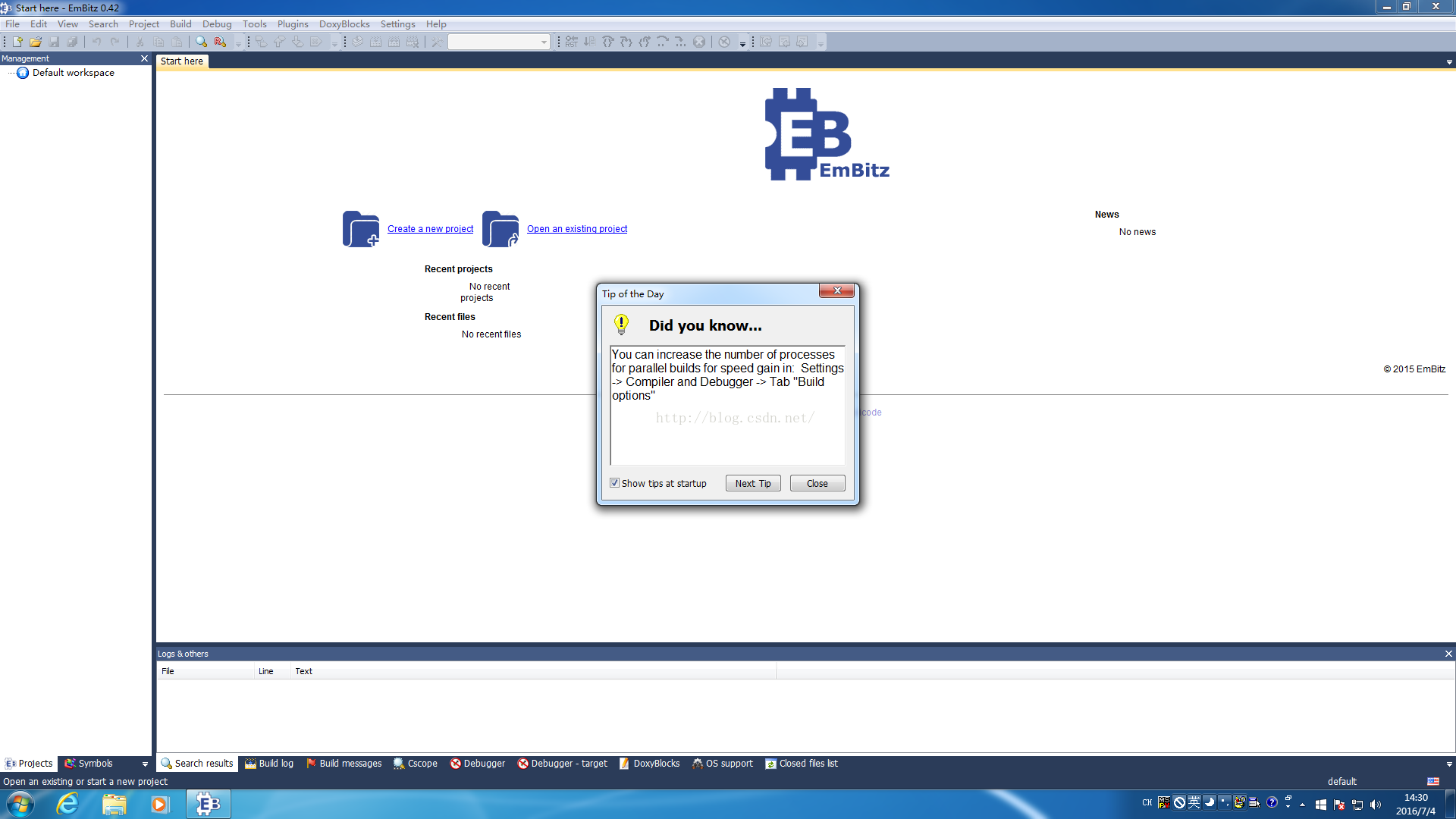
Task: Click the large Open existing project folder icon
Action: (x=500, y=229)
